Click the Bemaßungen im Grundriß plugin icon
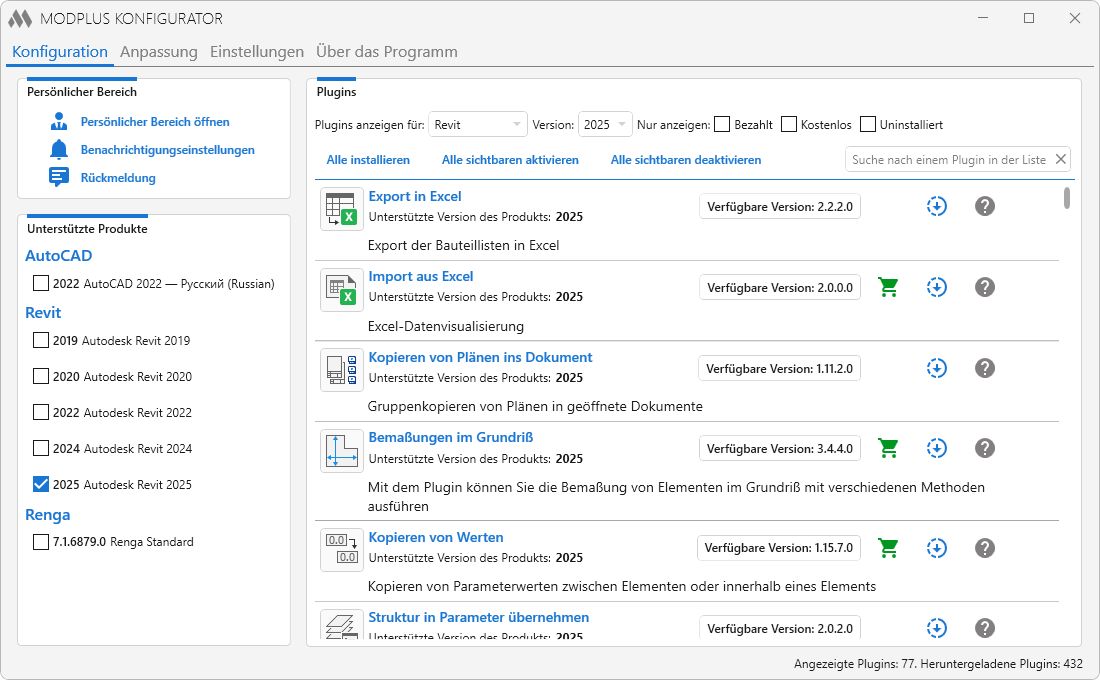Screen dimensions: 1100x680 pyautogui.click(x=342, y=451)
